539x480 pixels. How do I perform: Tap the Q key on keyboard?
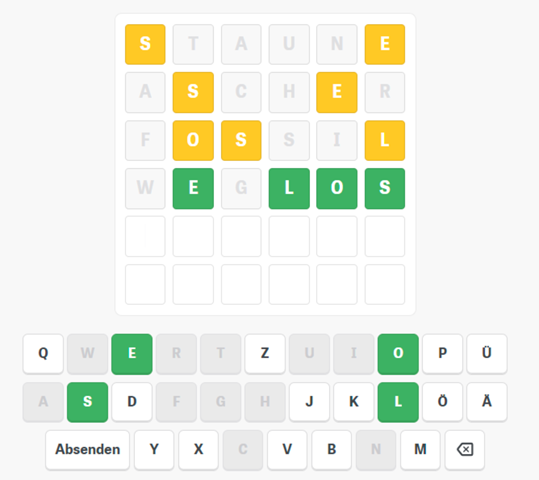43,353
